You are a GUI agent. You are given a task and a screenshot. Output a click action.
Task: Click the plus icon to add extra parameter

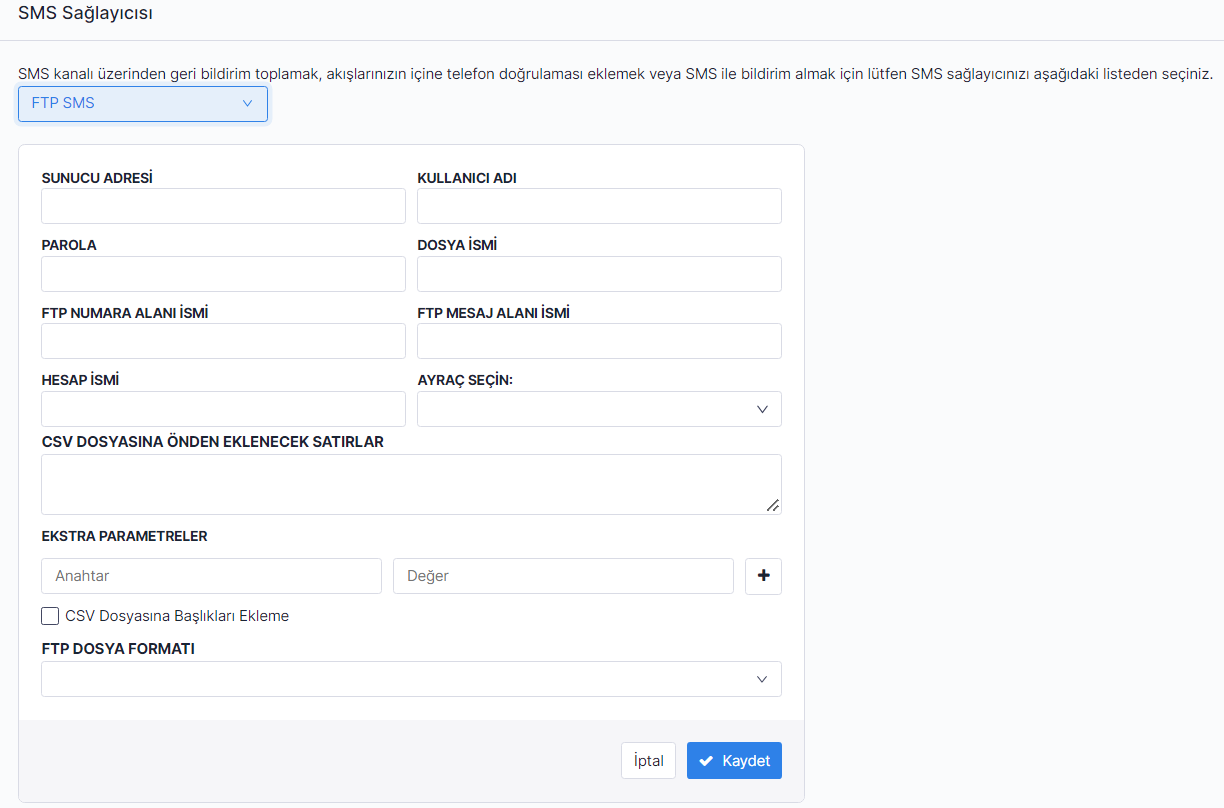[763, 576]
